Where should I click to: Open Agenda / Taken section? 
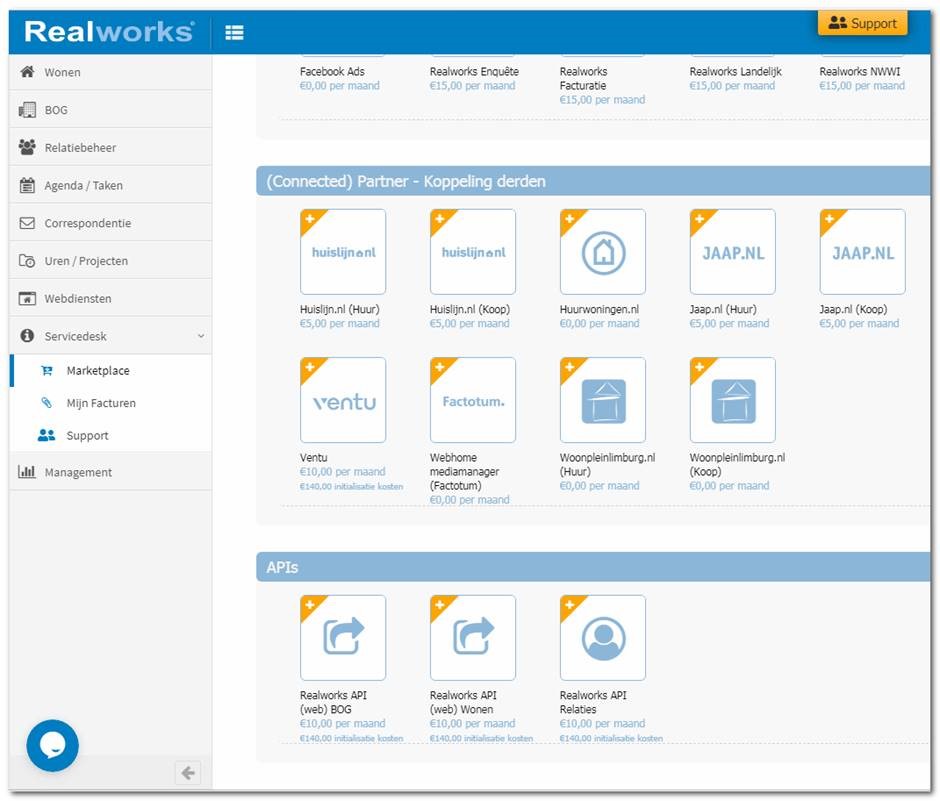tap(110, 185)
